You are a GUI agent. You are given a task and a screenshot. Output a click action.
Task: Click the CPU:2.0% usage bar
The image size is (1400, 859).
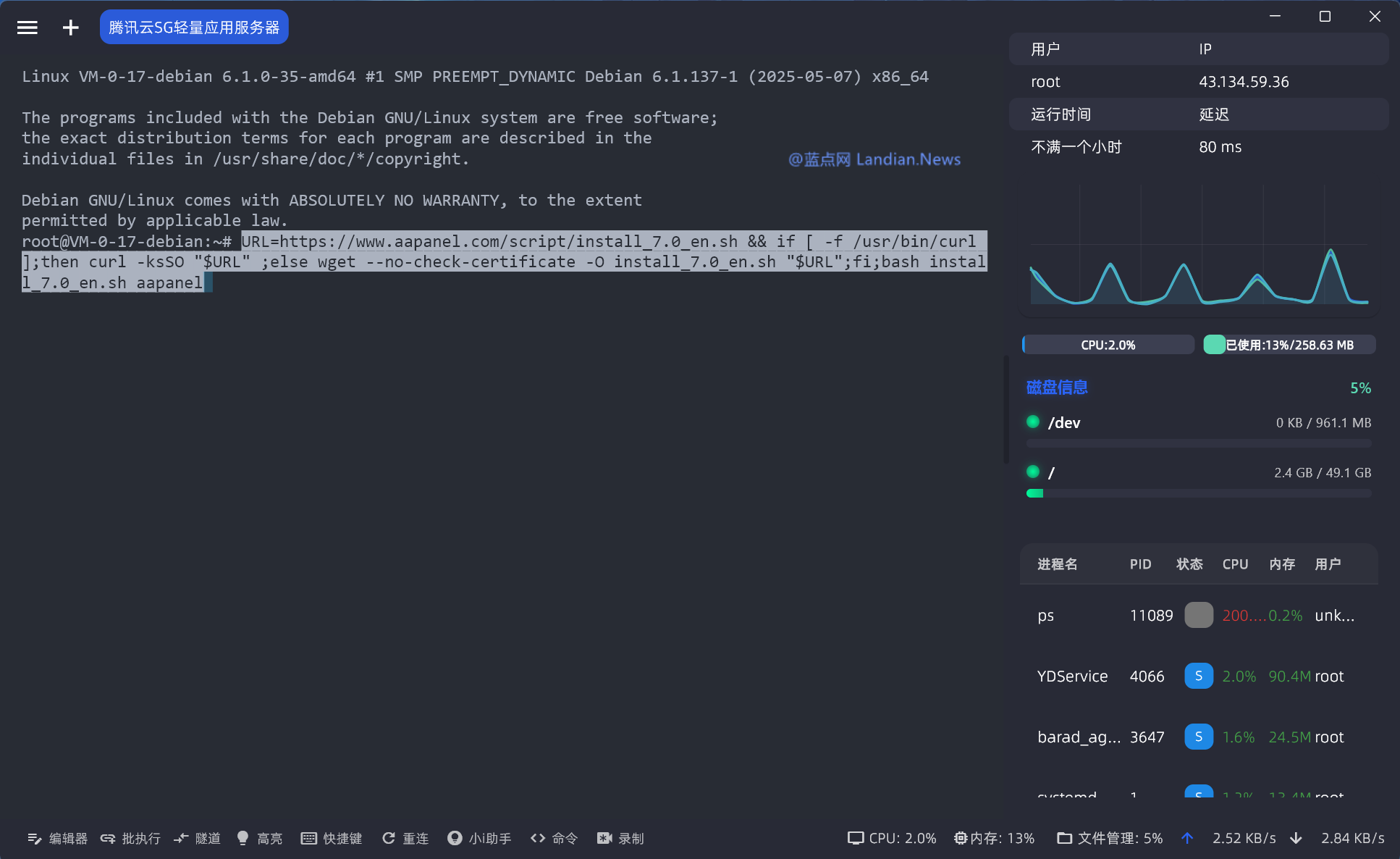1108,345
